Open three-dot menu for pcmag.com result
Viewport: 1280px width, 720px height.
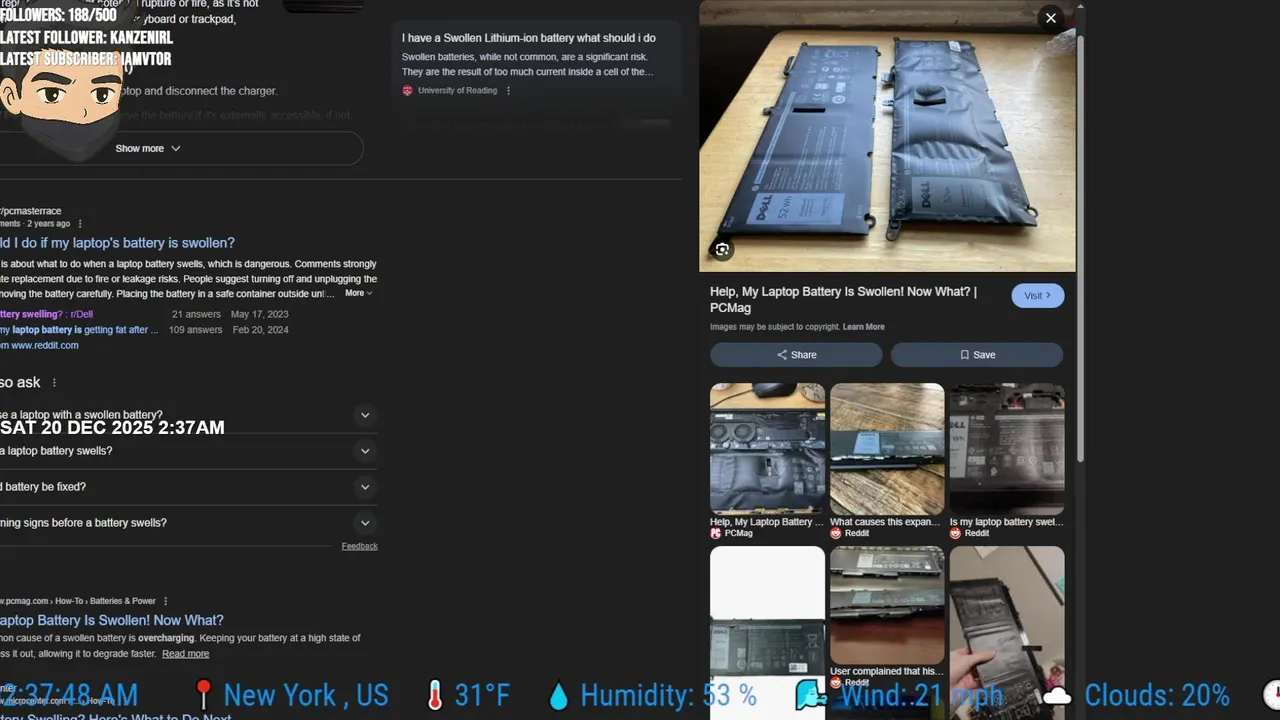pyautogui.click(x=166, y=601)
